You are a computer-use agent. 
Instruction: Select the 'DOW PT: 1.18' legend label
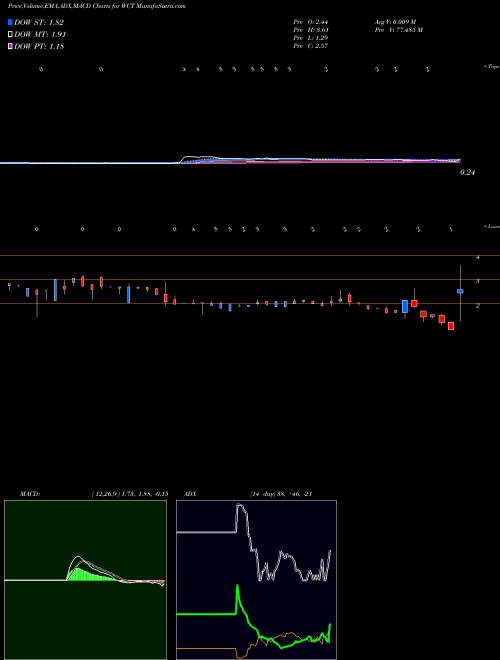coord(39,46)
